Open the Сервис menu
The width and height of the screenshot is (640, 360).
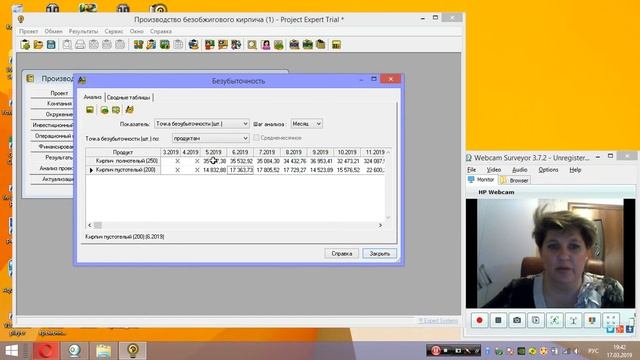113,31
